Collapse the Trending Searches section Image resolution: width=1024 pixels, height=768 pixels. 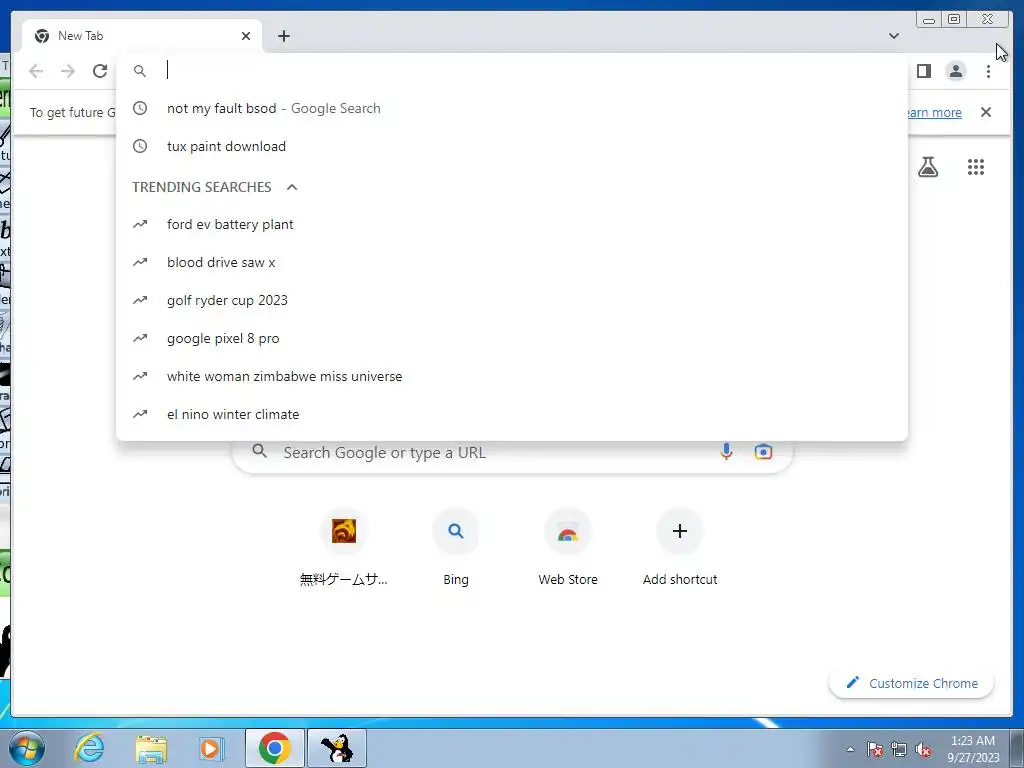[292, 187]
